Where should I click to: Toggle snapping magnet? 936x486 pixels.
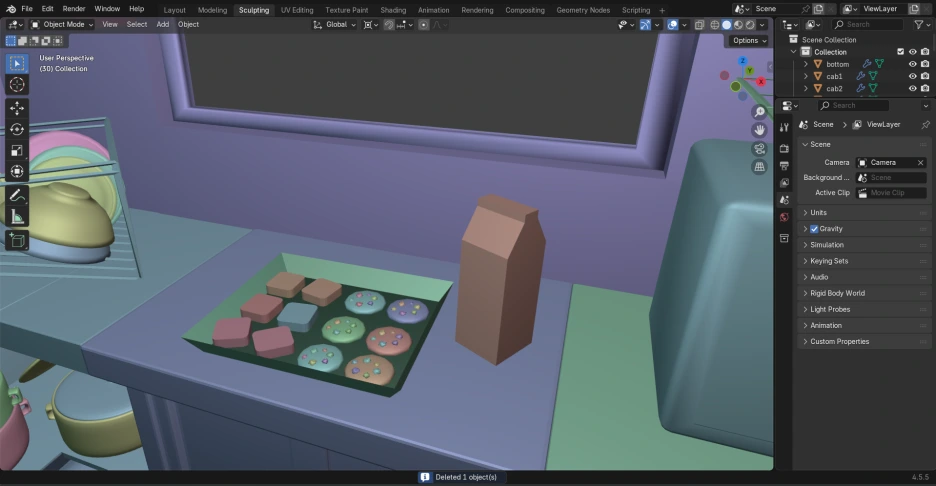tap(389, 24)
